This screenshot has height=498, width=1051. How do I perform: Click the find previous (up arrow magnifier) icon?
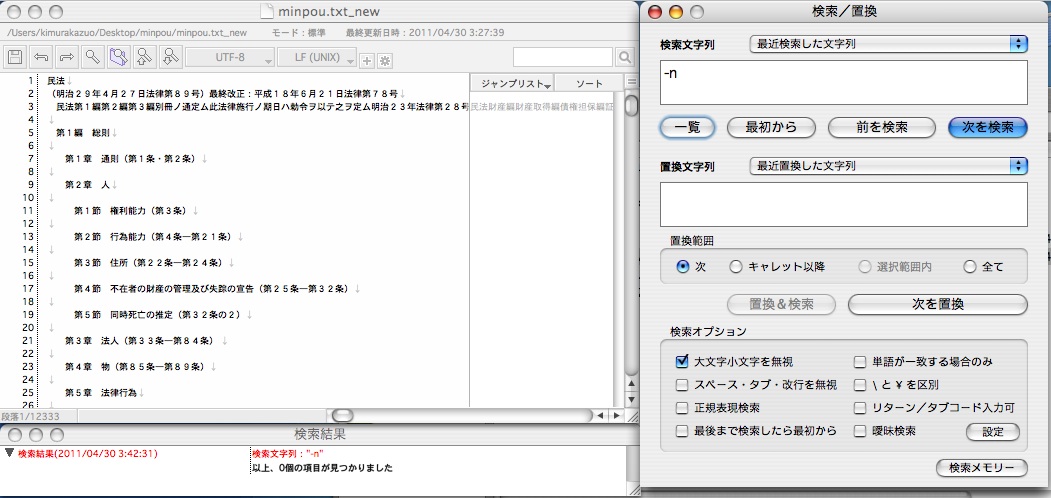(144, 57)
